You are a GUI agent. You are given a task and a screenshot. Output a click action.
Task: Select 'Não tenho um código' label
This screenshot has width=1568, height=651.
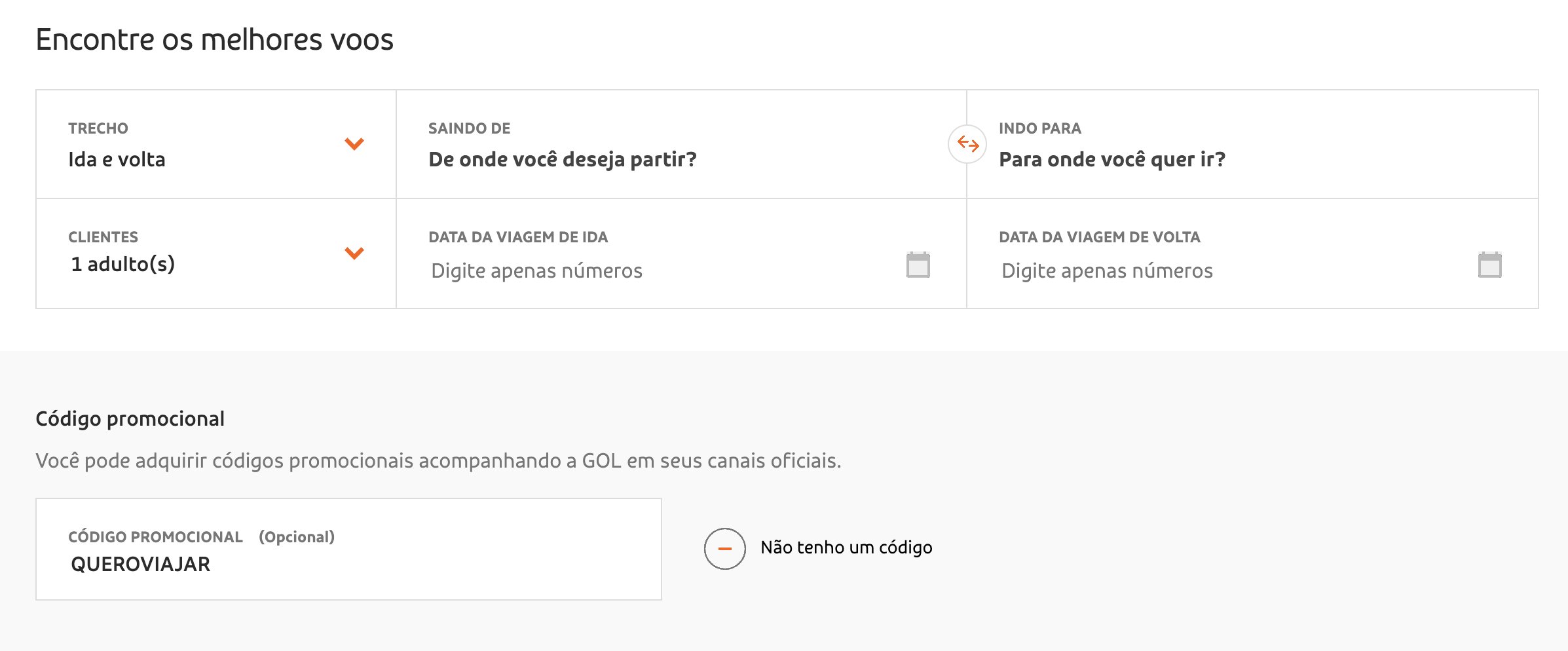coord(846,548)
